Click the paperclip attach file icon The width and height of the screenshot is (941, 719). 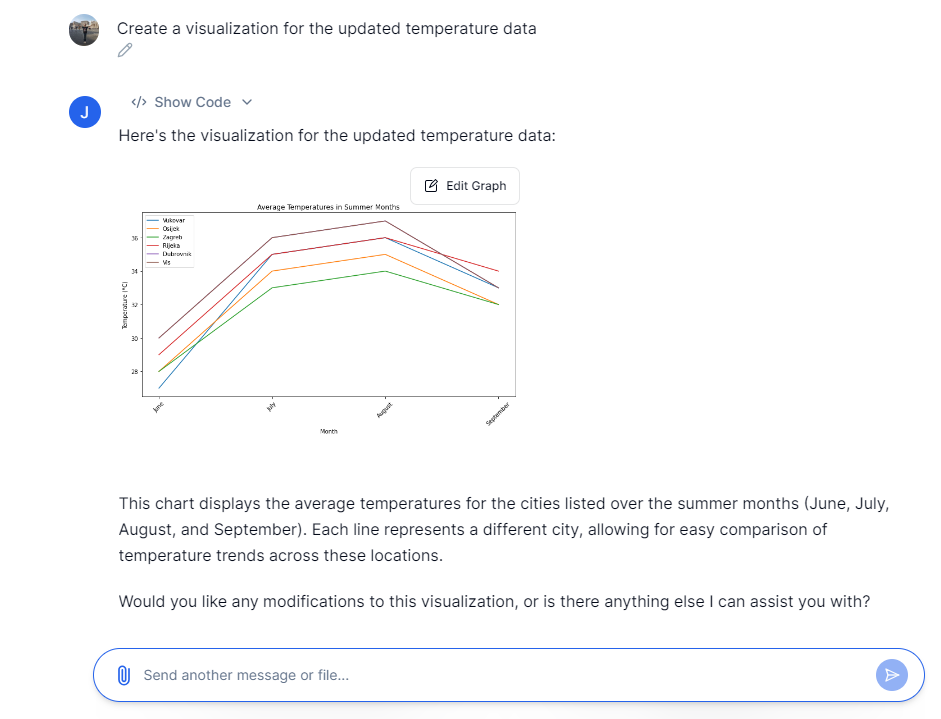(x=124, y=675)
